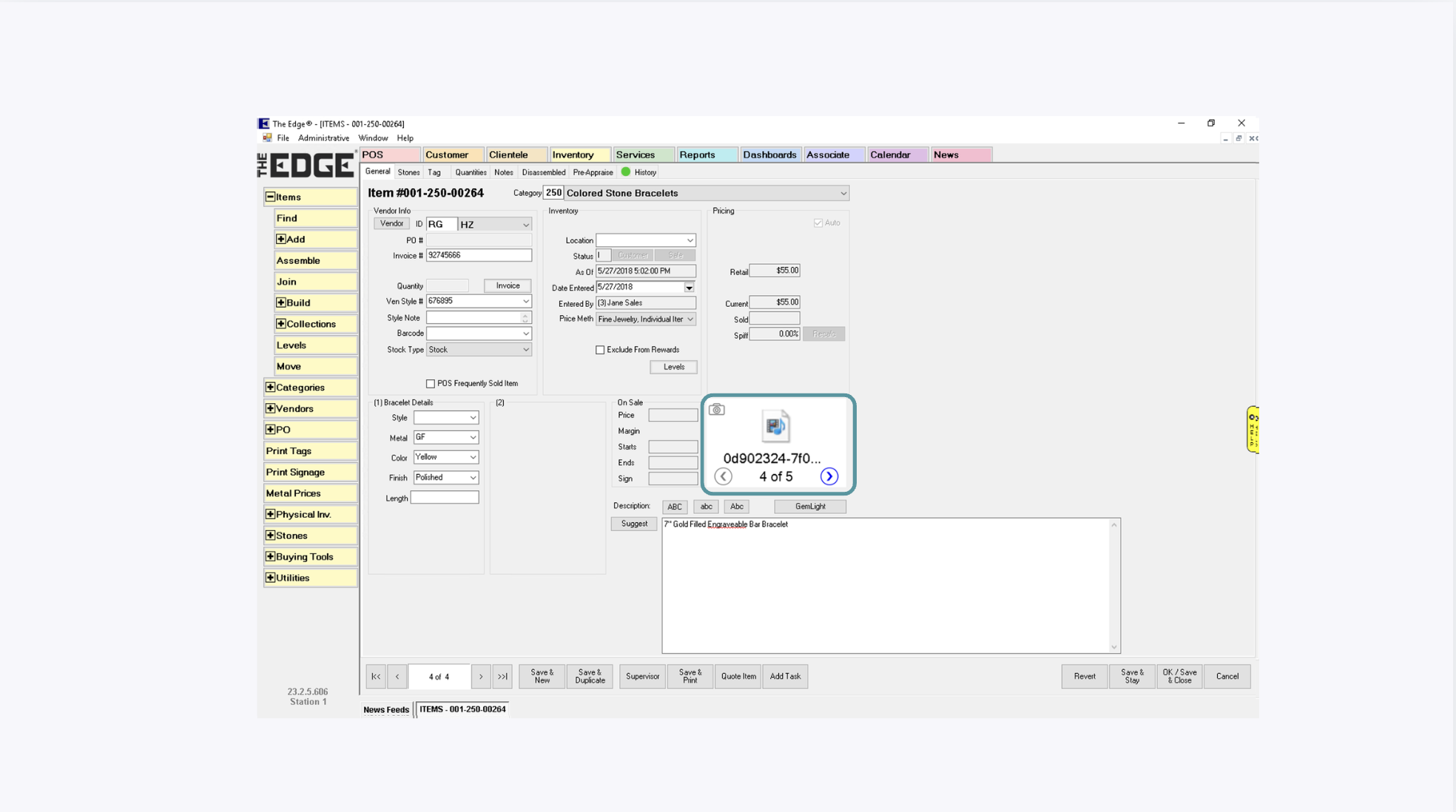Screen dimensions: 1456x812
Task: Click the yellow side tab on right edge
Action: 1252,429
